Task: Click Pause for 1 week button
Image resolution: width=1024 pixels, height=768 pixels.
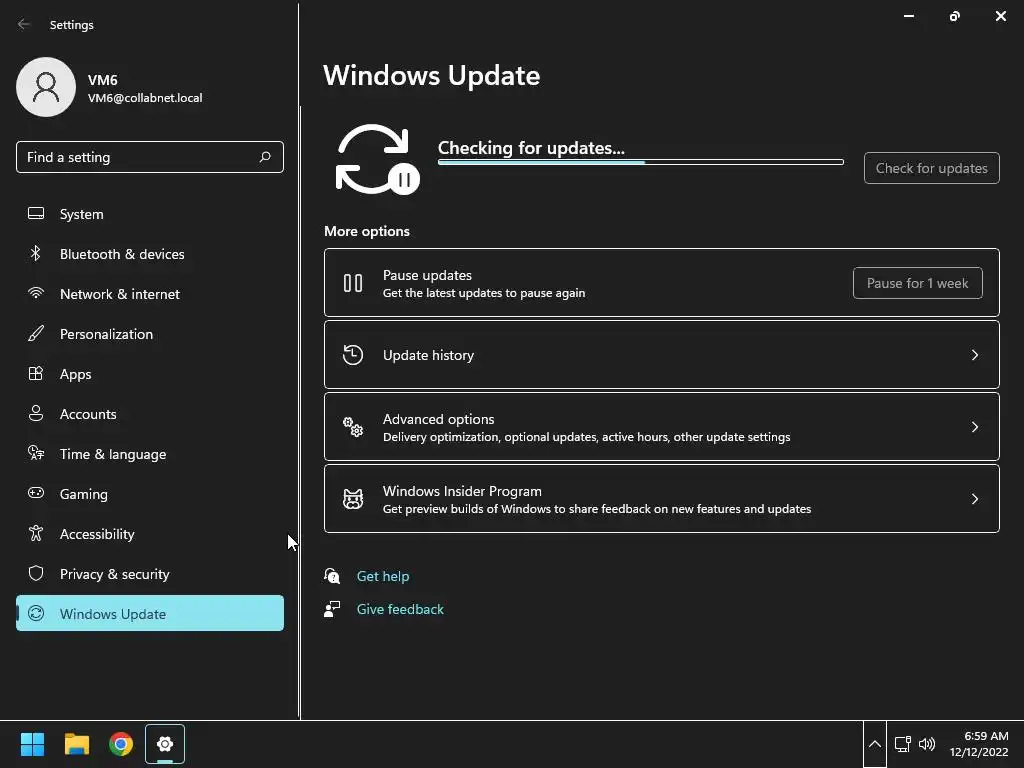Action: [918, 283]
